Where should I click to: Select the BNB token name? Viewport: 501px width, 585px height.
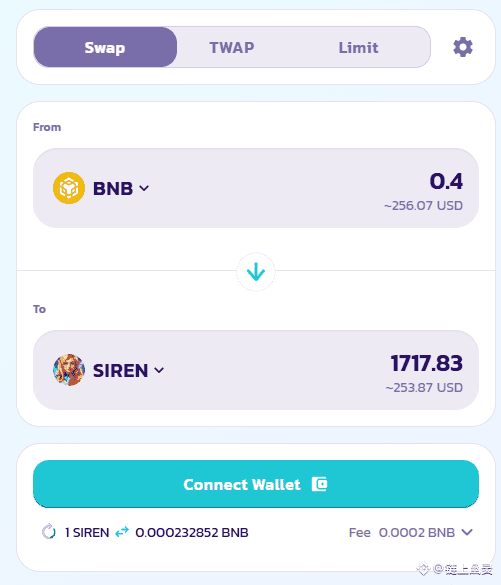113,188
